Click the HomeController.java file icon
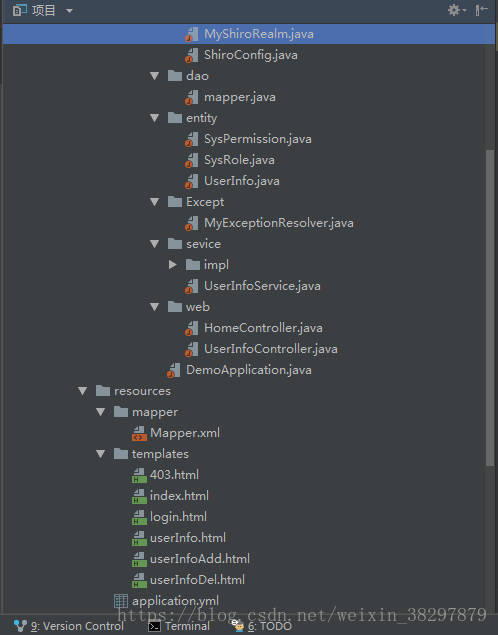Viewport: 498px width, 635px height. click(192, 328)
